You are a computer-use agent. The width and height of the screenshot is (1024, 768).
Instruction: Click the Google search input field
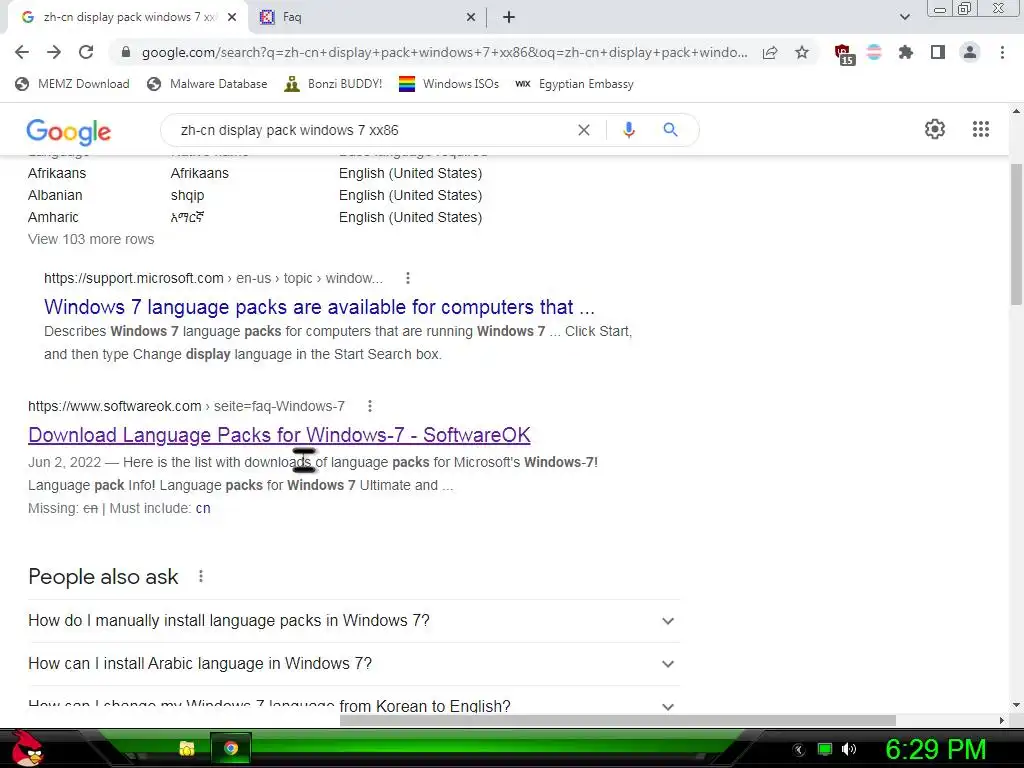[x=372, y=130]
